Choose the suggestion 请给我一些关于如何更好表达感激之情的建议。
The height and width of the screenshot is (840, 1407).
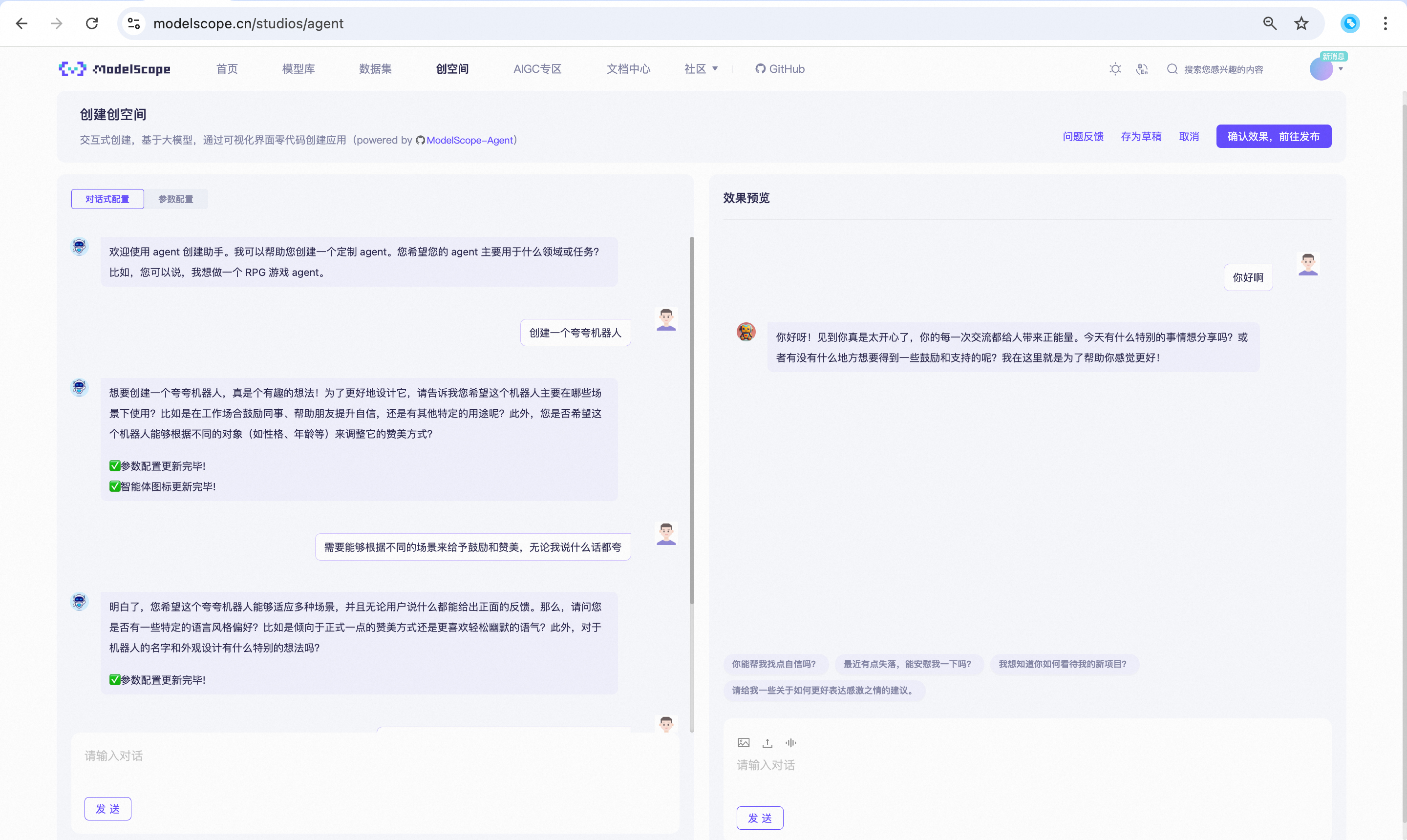pos(824,691)
